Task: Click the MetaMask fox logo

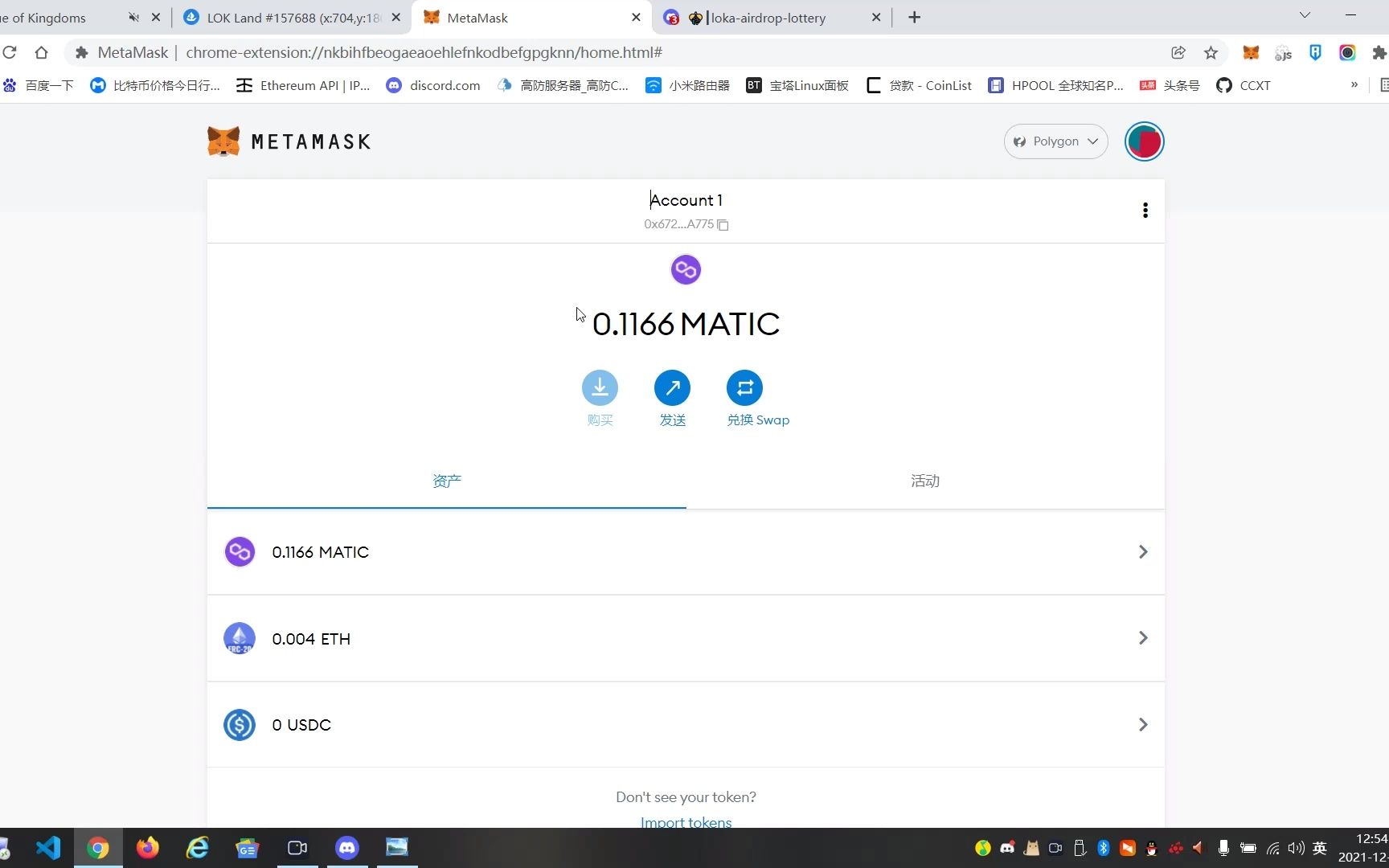Action: [x=223, y=141]
